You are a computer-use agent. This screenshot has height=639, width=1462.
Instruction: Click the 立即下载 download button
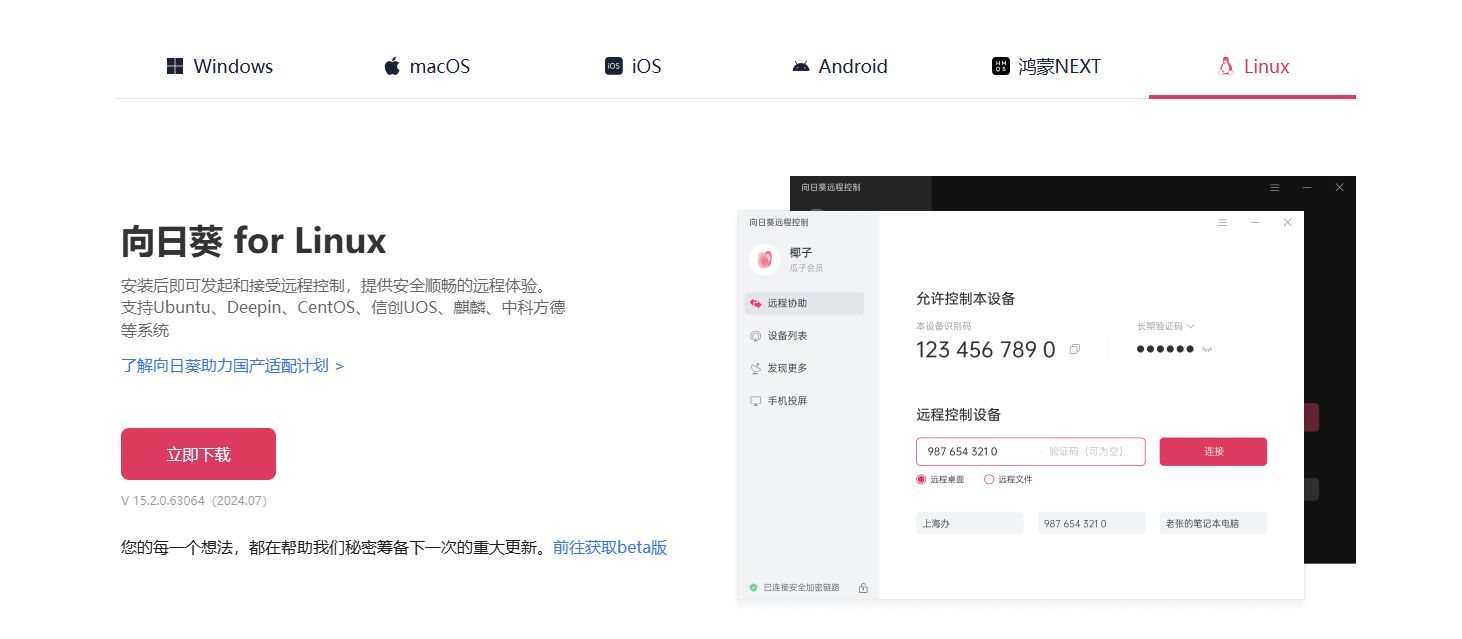click(x=198, y=454)
